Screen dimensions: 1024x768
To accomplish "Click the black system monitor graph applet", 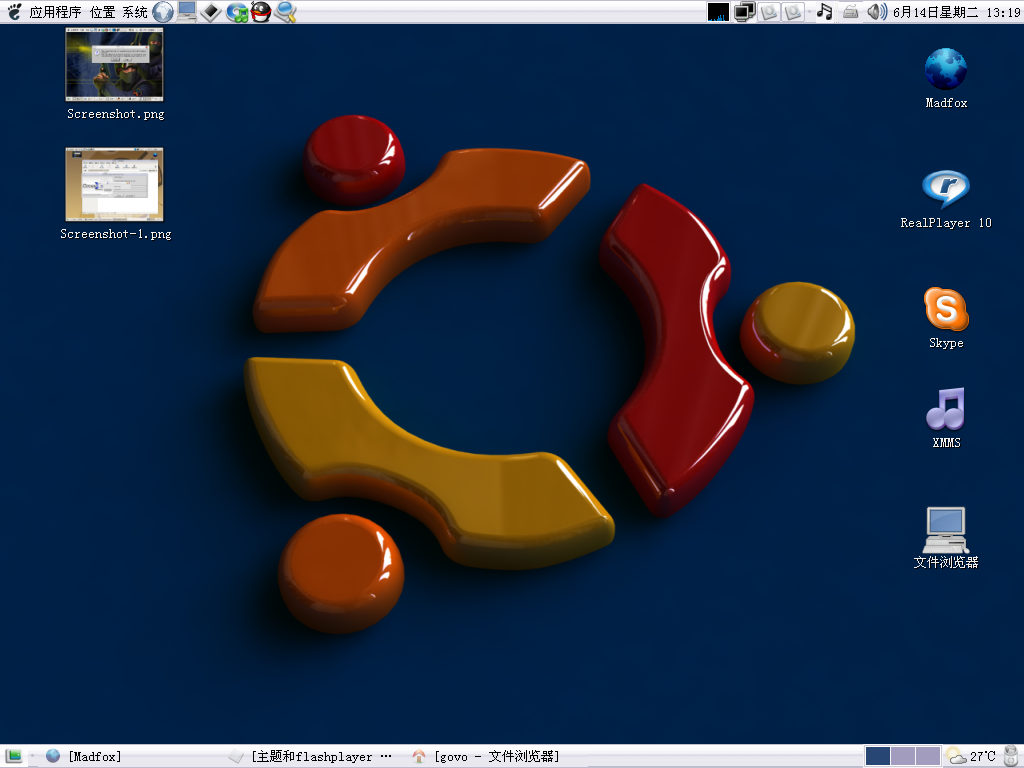I will [x=718, y=12].
